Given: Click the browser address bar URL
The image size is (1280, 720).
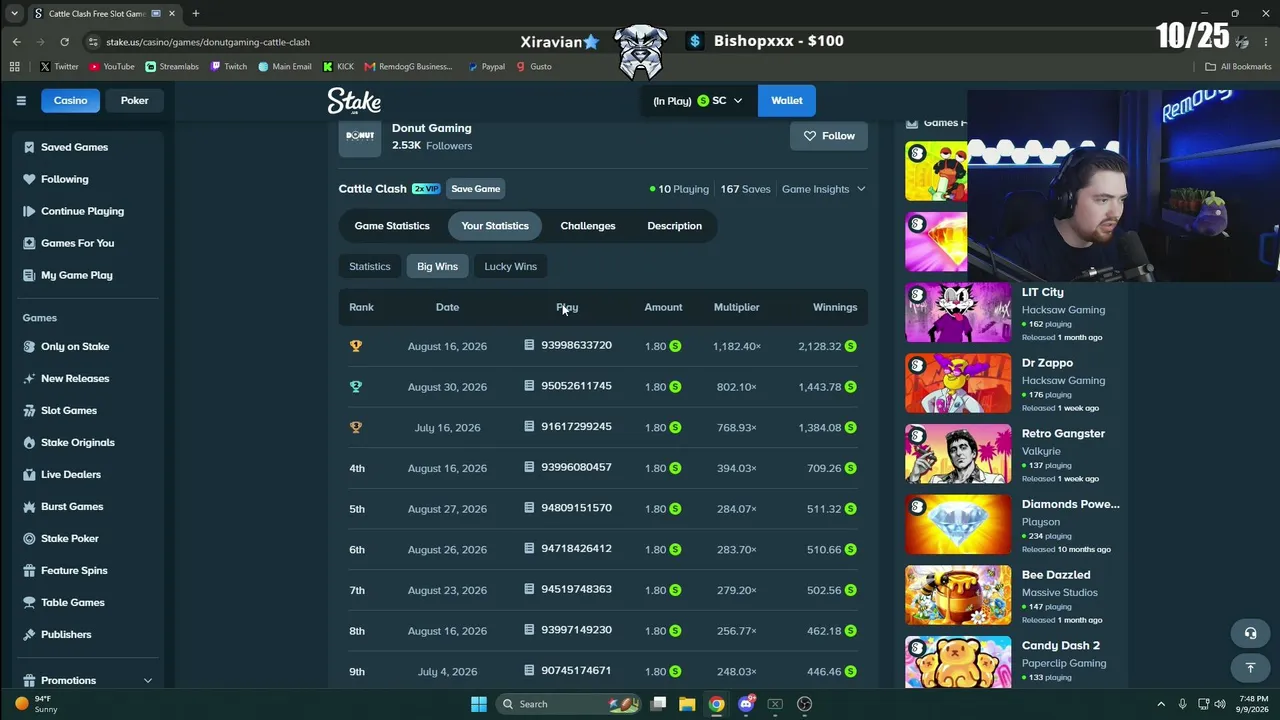Looking at the screenshot, I should [208, 42].
